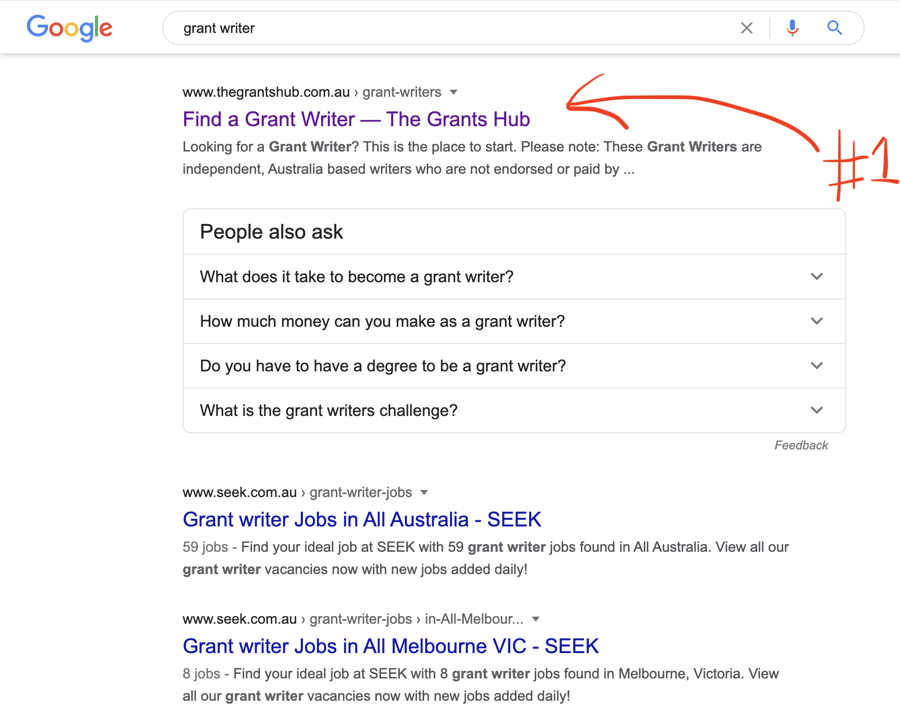Viewport: 900px width, 722px height.
Task: Click the blue search magnifier icon
Action: (x=834, y=28)
